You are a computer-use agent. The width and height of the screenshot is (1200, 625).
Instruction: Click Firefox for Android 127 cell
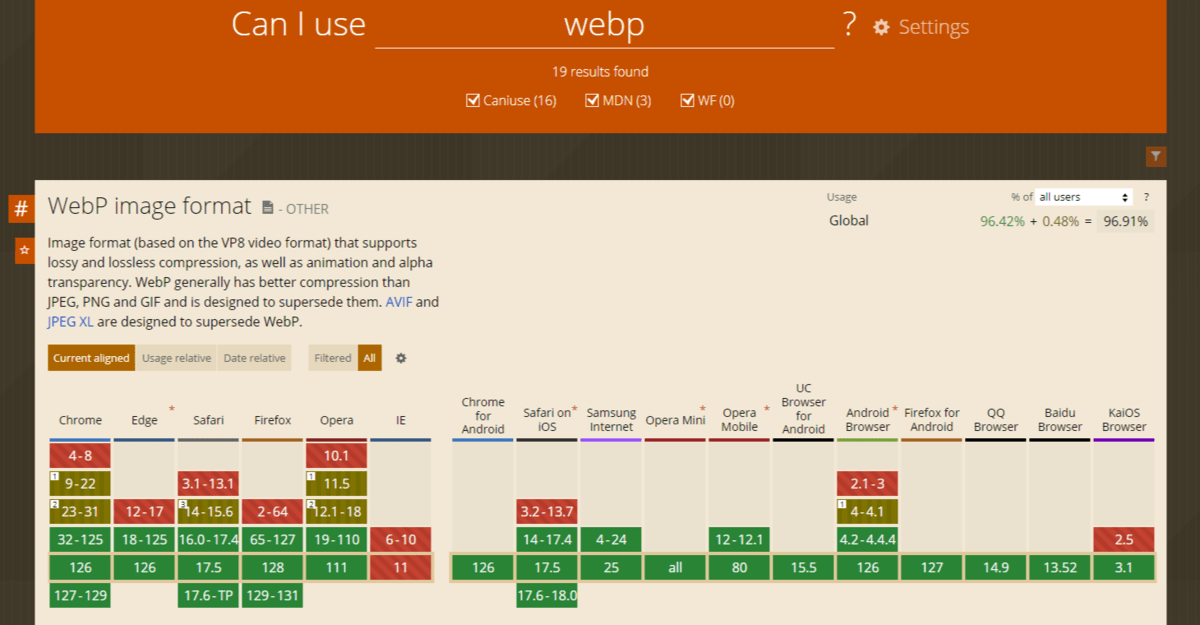click(932, 568)
